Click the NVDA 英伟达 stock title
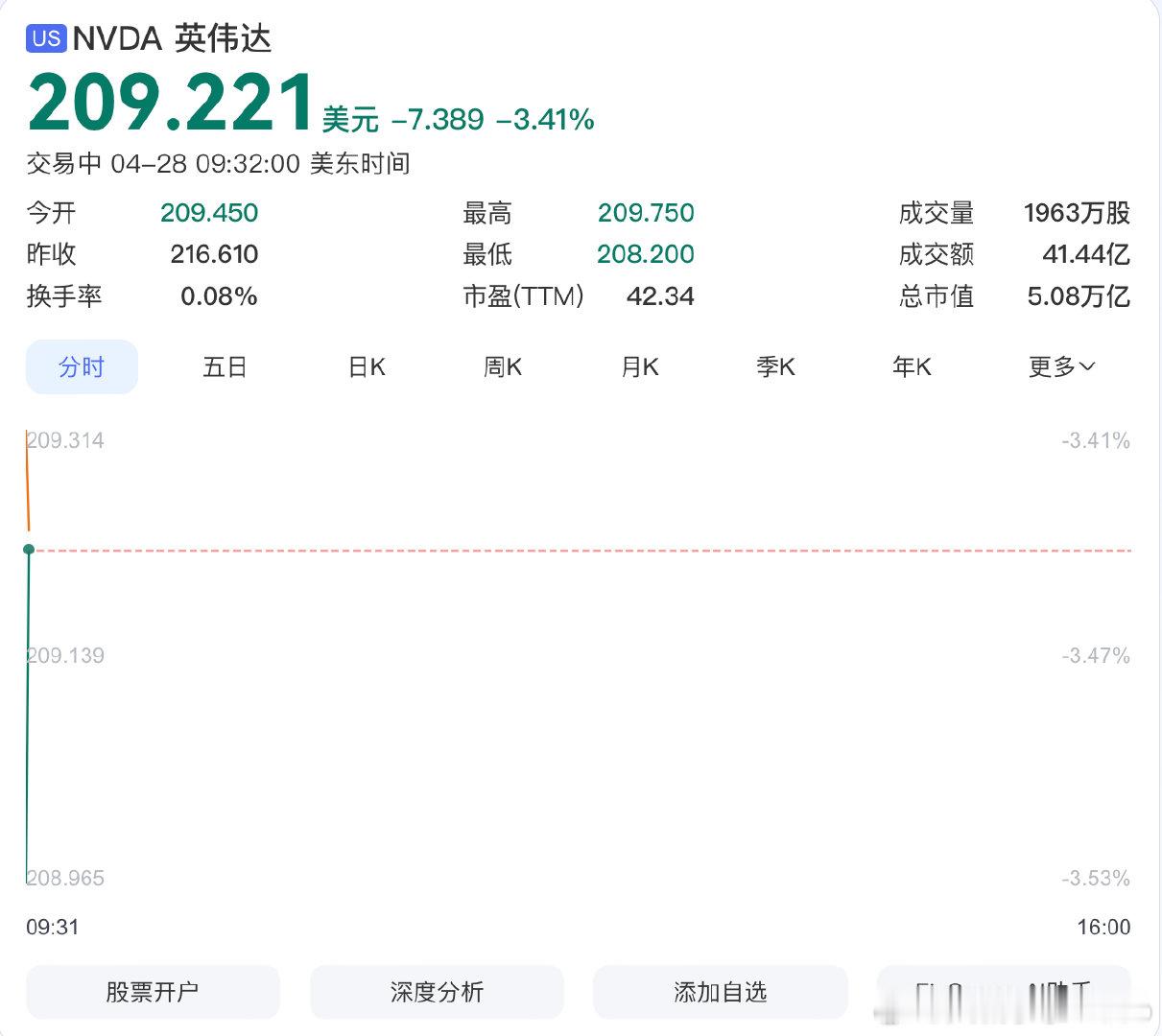 pyautogui.click(x=173, y=38)
